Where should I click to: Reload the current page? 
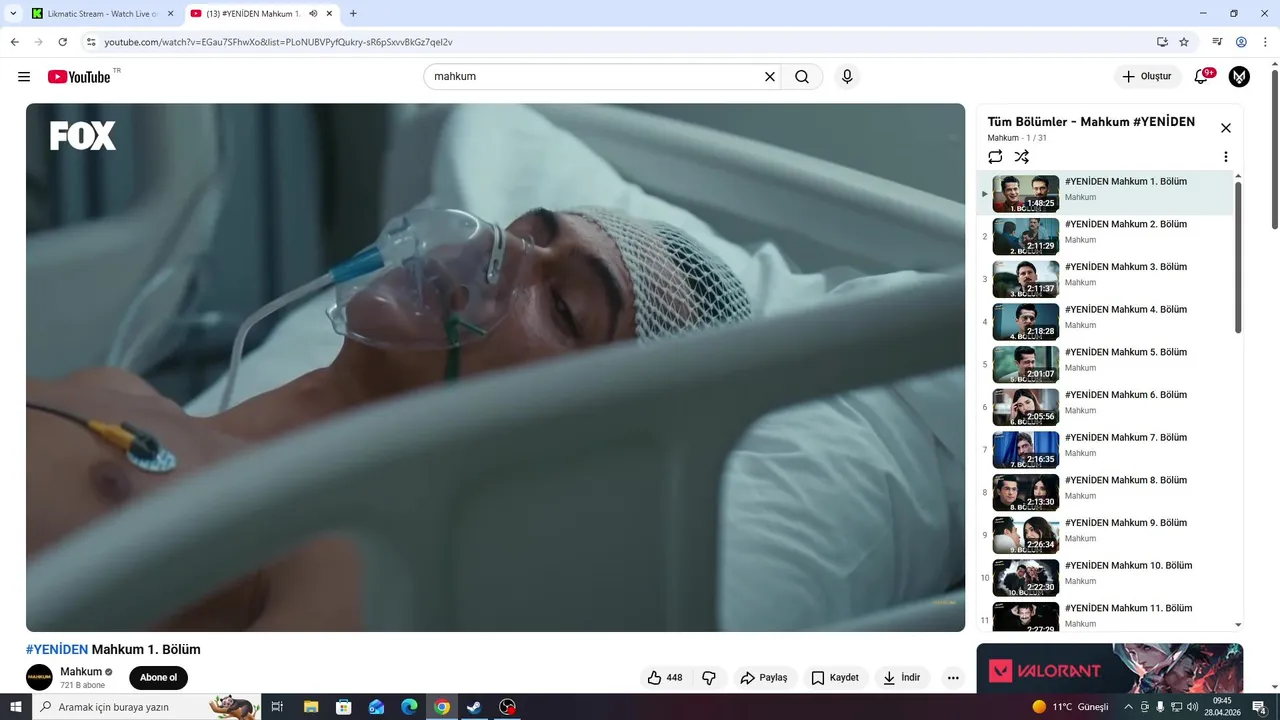pyautogui.click(x=63, y=42)
